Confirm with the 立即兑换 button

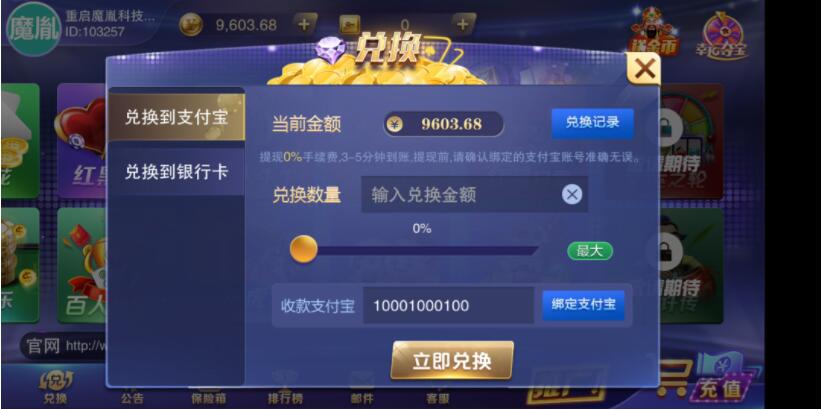tap(452, 361)
